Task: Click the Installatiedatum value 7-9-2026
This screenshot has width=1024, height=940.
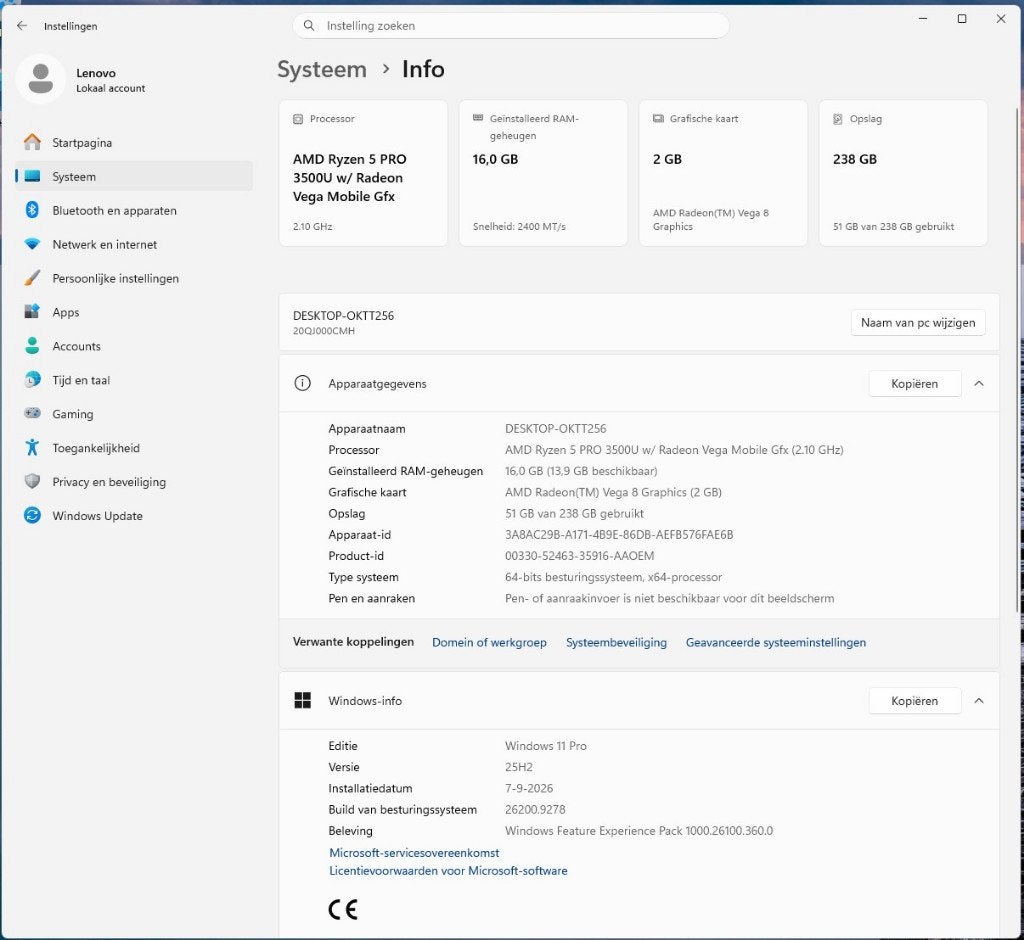Action: click(529, 788)
